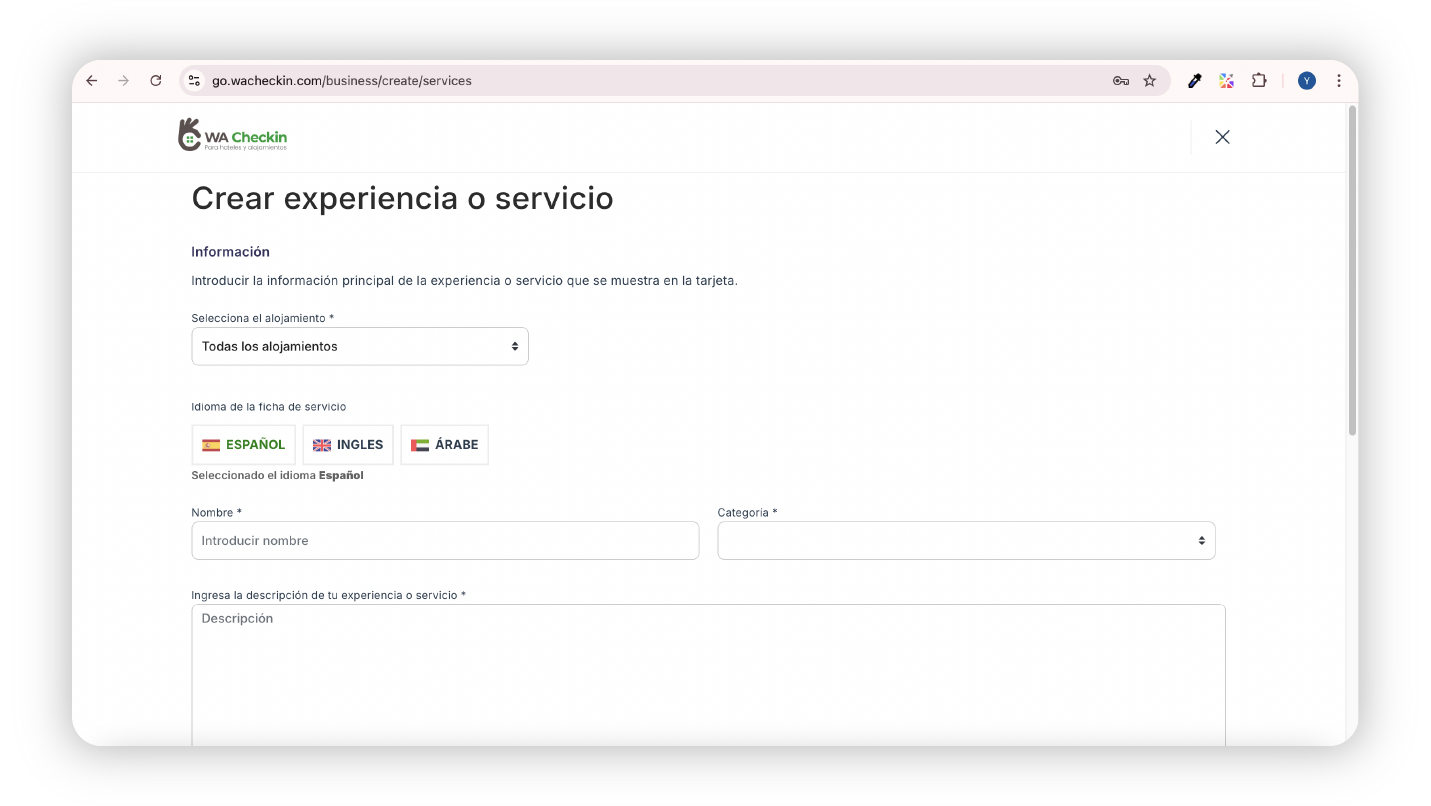
Task: Focus the Descripción text area
Action: click(x=708, y=672)
